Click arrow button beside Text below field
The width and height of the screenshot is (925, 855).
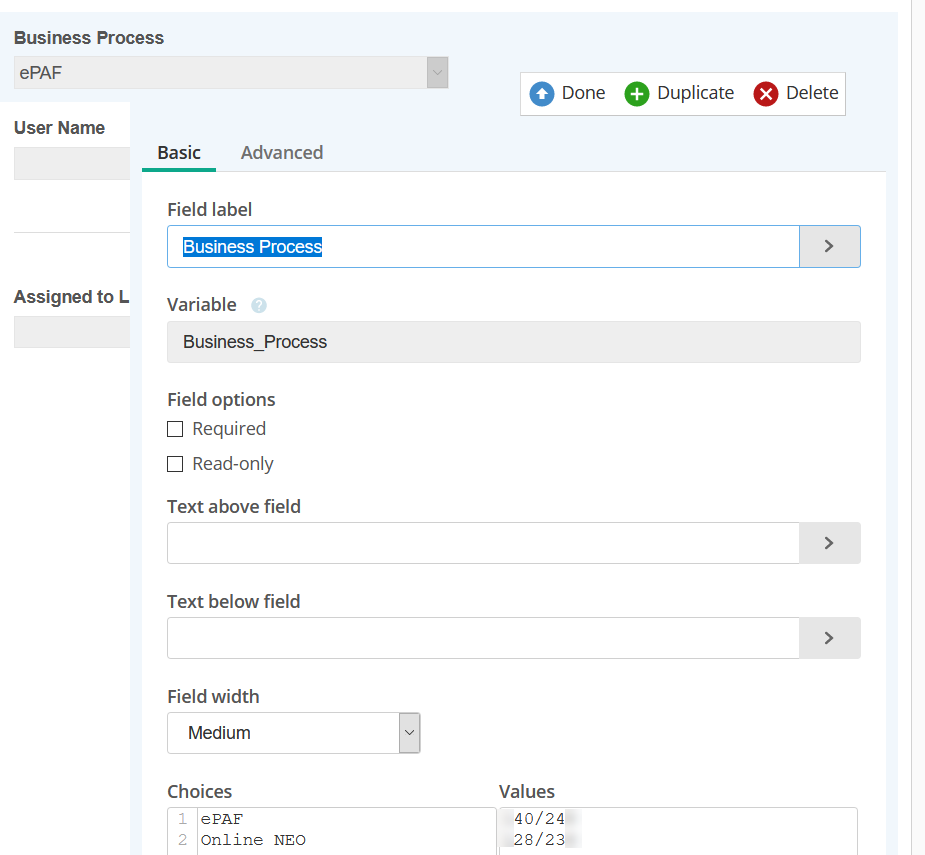pyautogui.click(x=829, y=638)
